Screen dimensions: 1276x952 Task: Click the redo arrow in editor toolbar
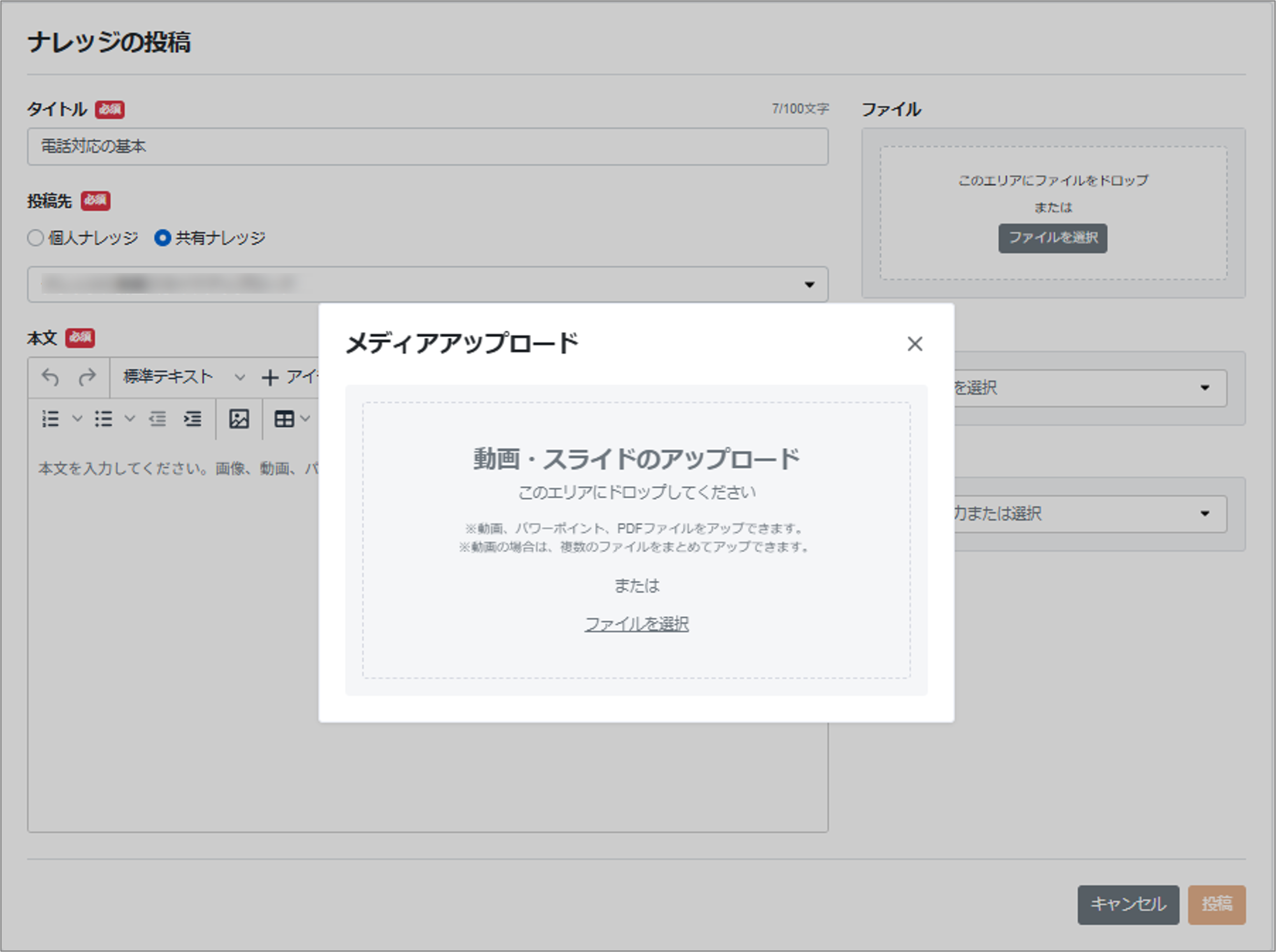pos(87,378)
